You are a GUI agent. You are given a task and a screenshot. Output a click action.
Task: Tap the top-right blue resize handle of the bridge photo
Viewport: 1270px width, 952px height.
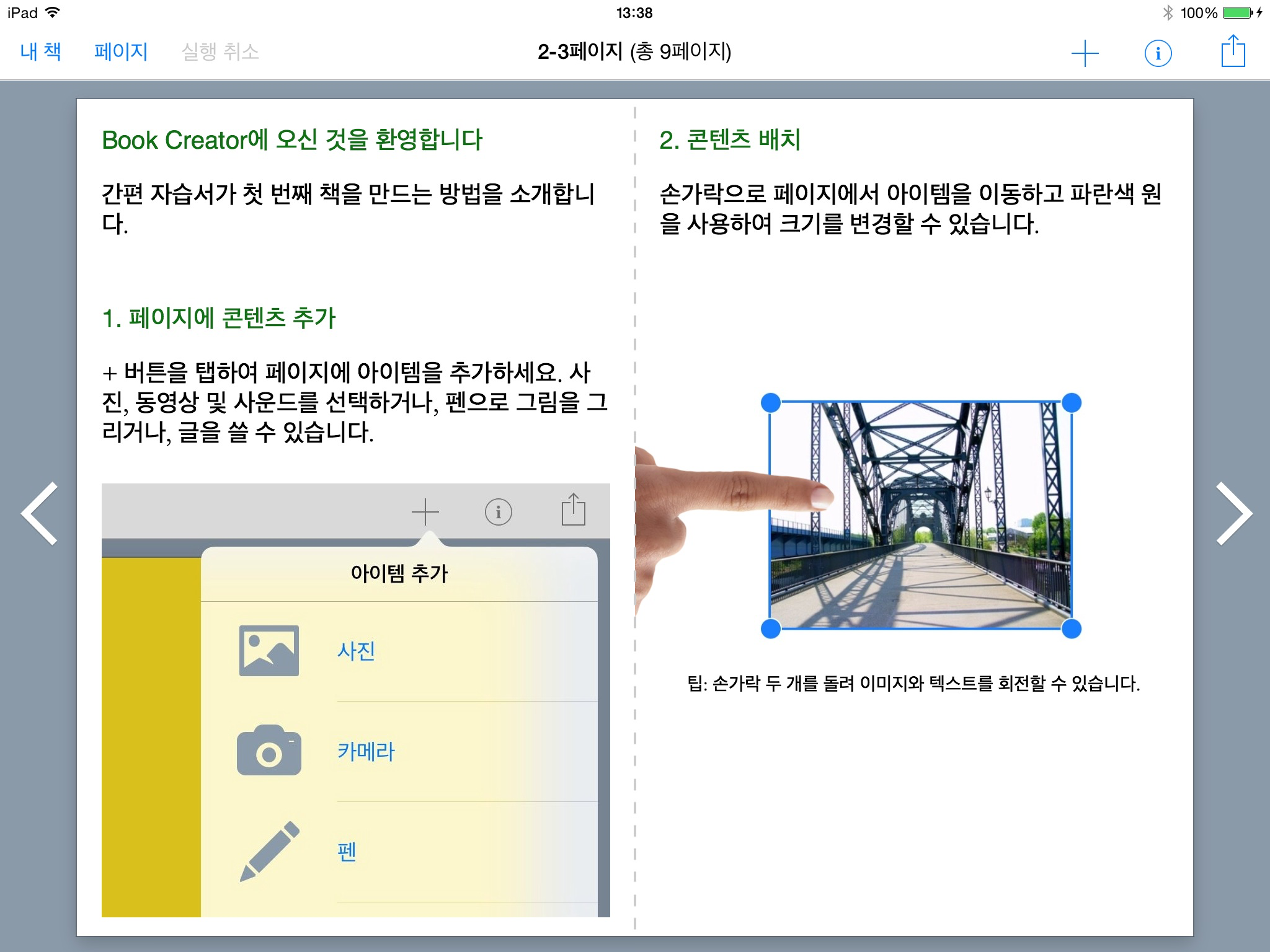pyautogui.click(x=1072, y=402)
